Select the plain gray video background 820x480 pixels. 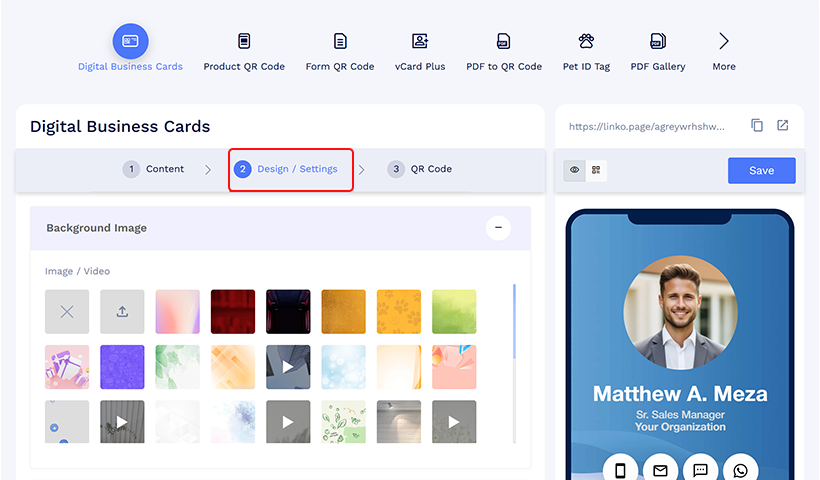pyautogui.click(x=288, y=422)
